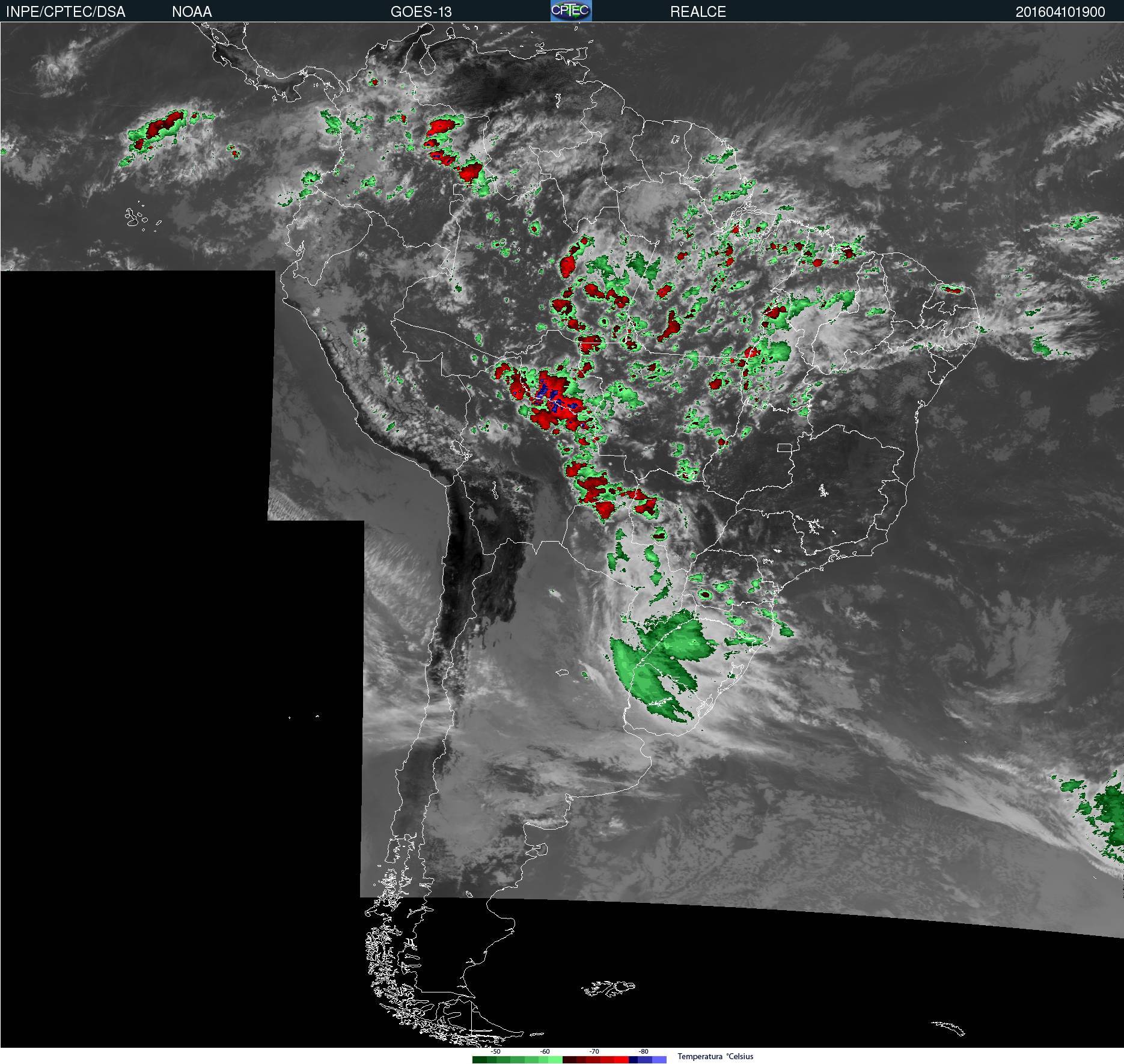
Task: Click the GOES-13 satellite label
Action: click(421, 11)
